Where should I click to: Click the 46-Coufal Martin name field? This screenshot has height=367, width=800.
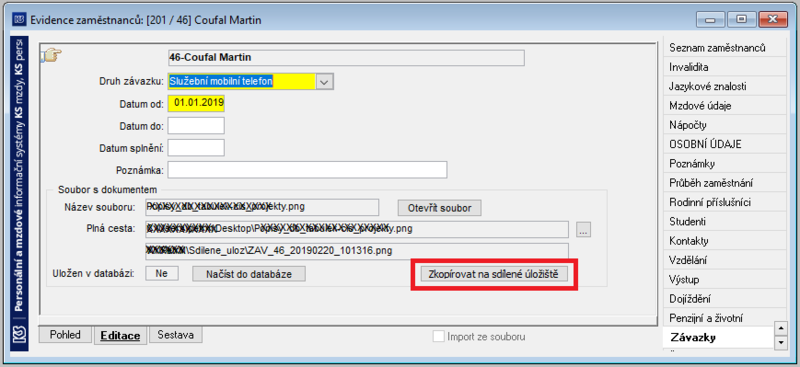pyautogui.click(x=346, y=58)
